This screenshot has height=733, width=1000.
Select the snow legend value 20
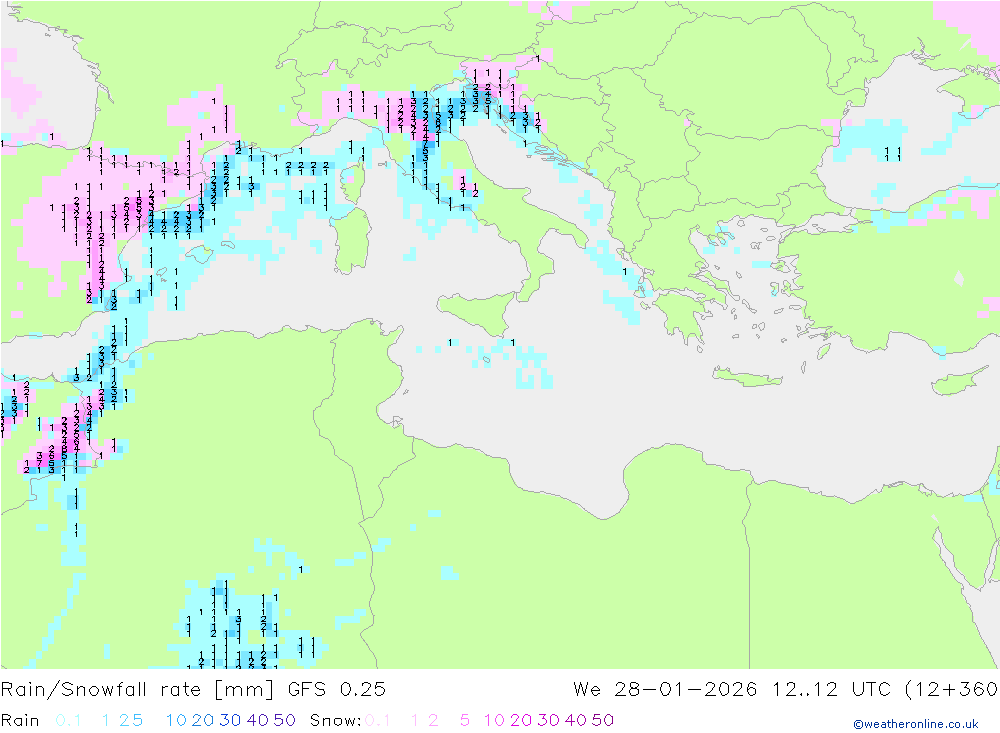pos(521,720)
